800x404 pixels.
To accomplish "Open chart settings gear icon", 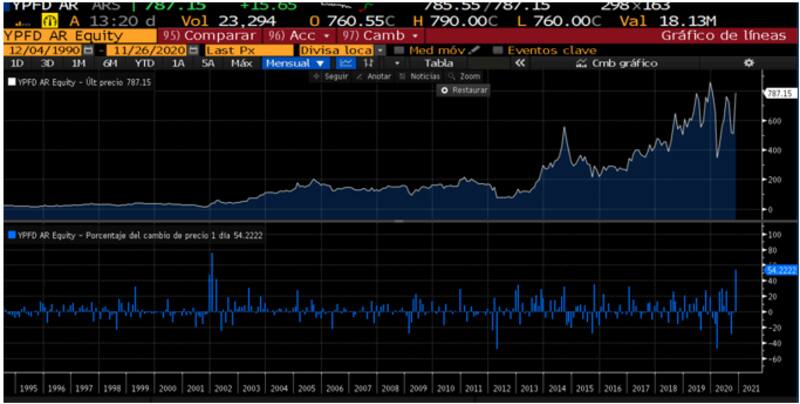I will pos(748,63).
